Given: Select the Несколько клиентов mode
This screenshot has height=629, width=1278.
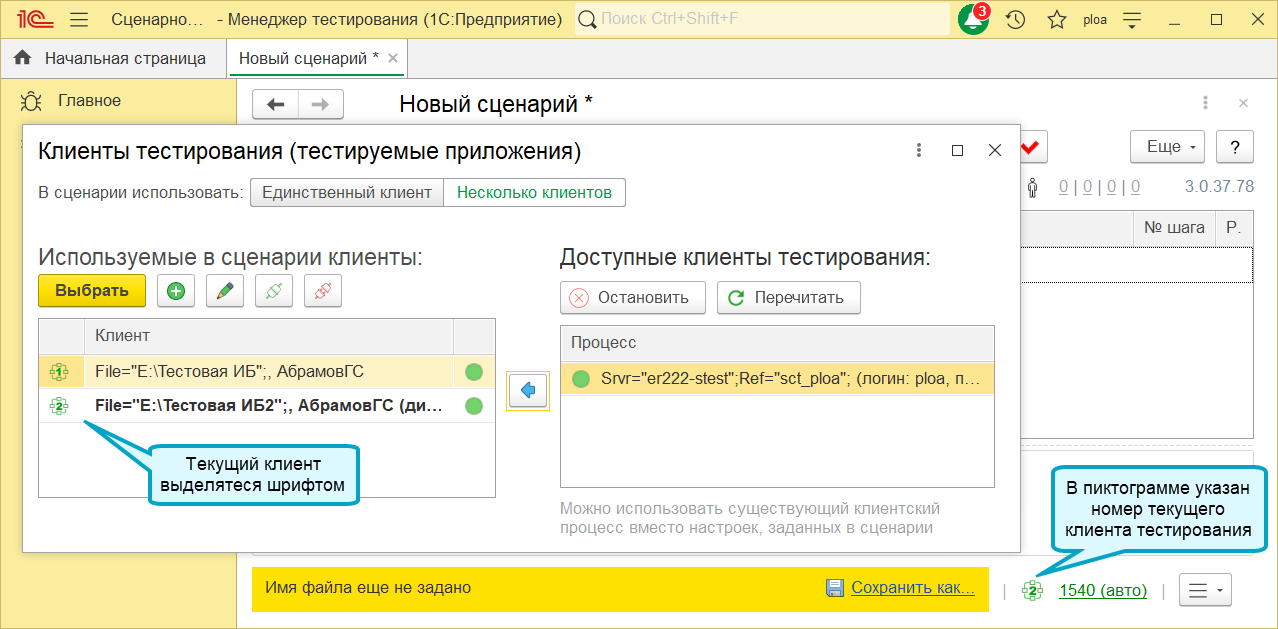Looking at the screenshot, I should point(534,193).
